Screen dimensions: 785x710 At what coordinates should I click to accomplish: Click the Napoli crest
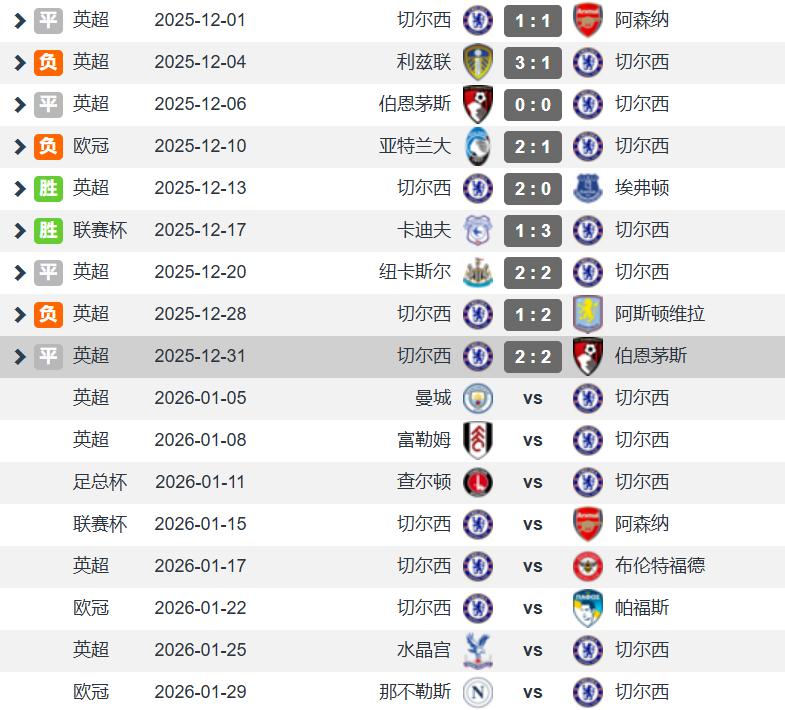478,692
